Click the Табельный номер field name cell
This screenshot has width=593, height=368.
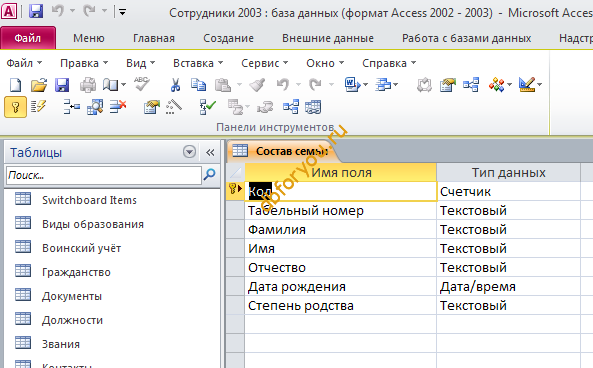coord(340,210)
